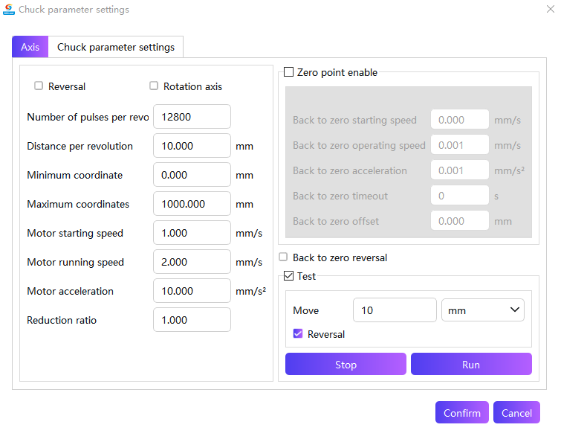Select the Axis tab
Image resolution: width=562 pixels, height=445 pixels.
pyautogui.click(x=30, y=47)
